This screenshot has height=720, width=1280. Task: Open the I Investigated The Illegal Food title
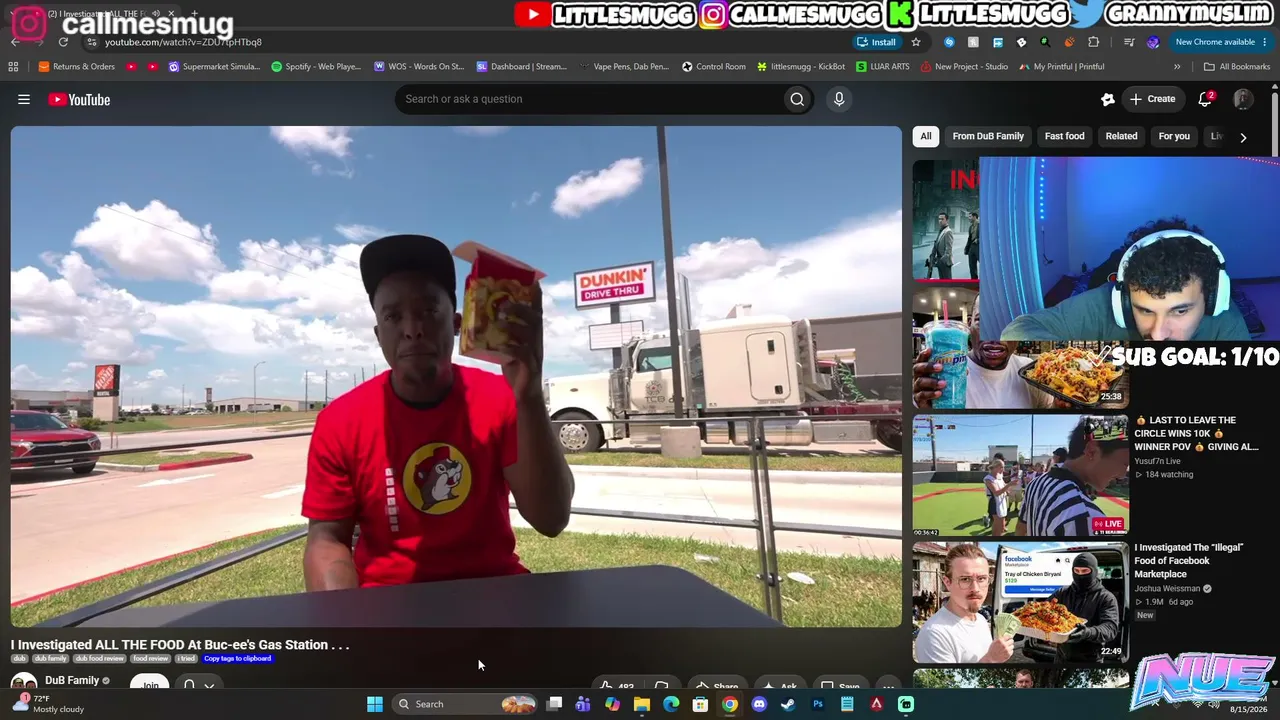tap(1189, 561)
